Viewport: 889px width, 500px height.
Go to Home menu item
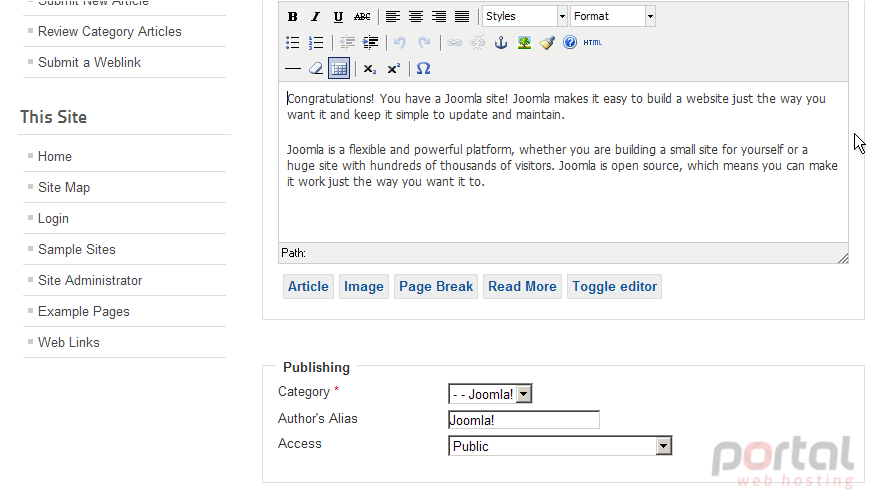(x=55, y=156)
